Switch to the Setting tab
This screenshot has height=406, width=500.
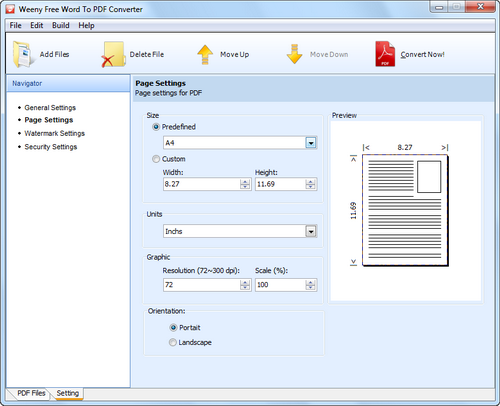68,393
